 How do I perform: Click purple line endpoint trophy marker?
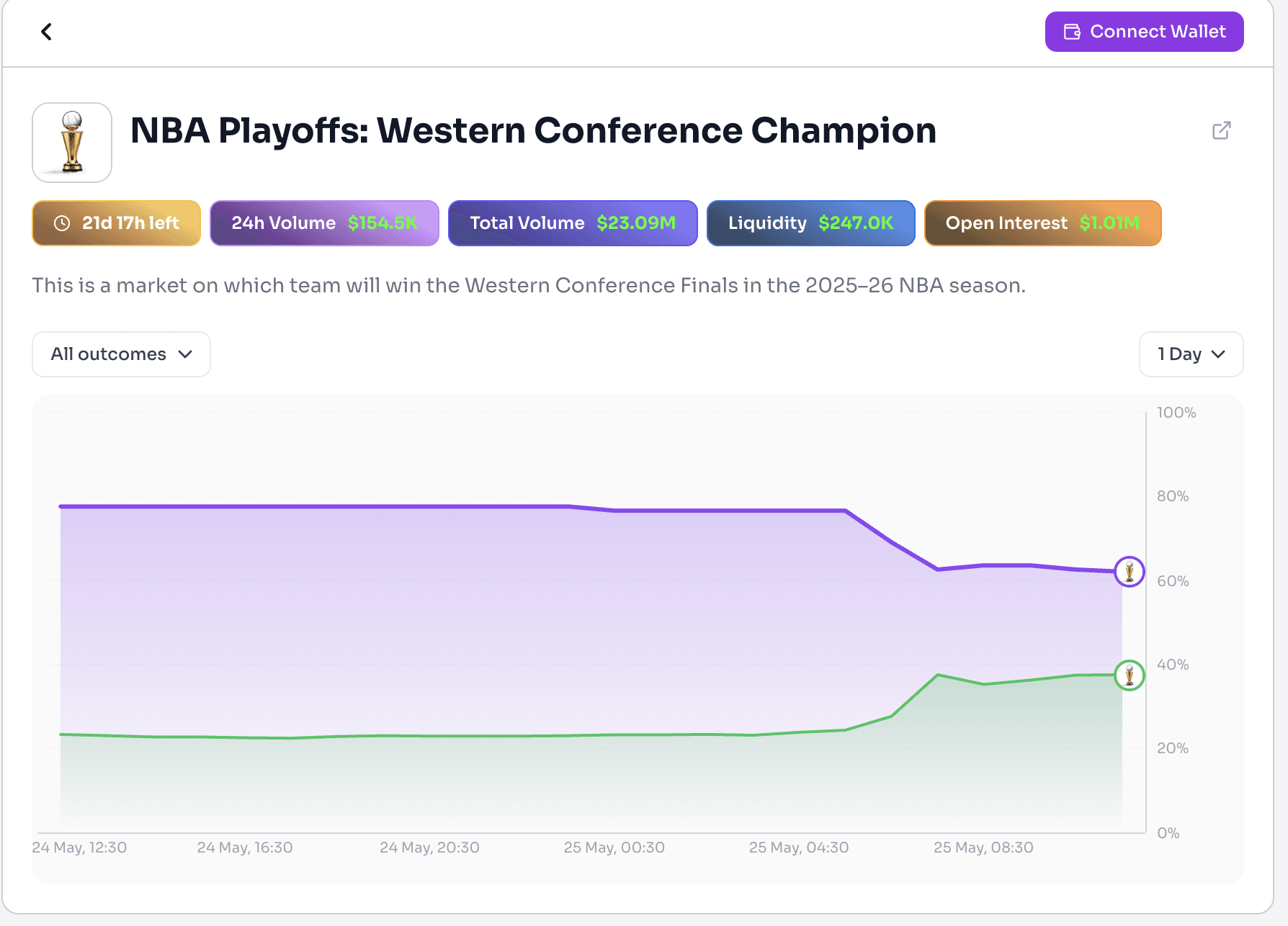[x=1129, y=572]
